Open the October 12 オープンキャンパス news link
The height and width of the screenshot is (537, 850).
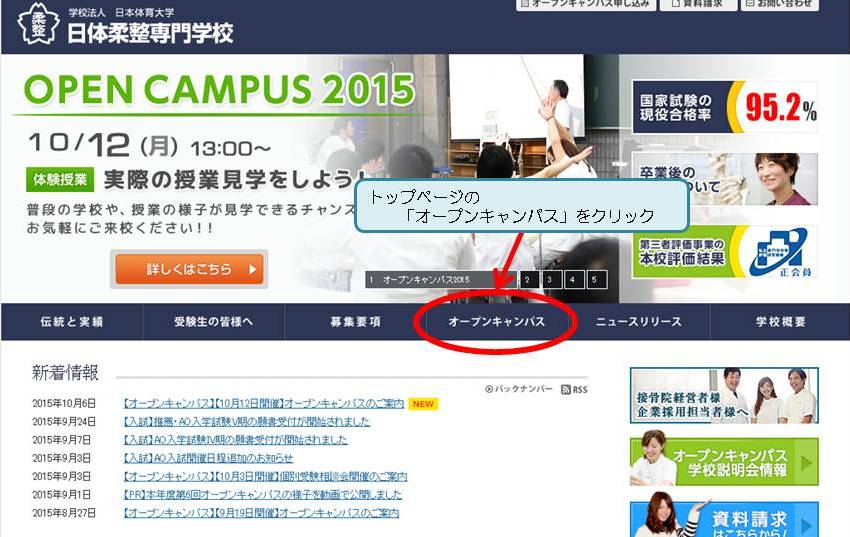[264, 404]
